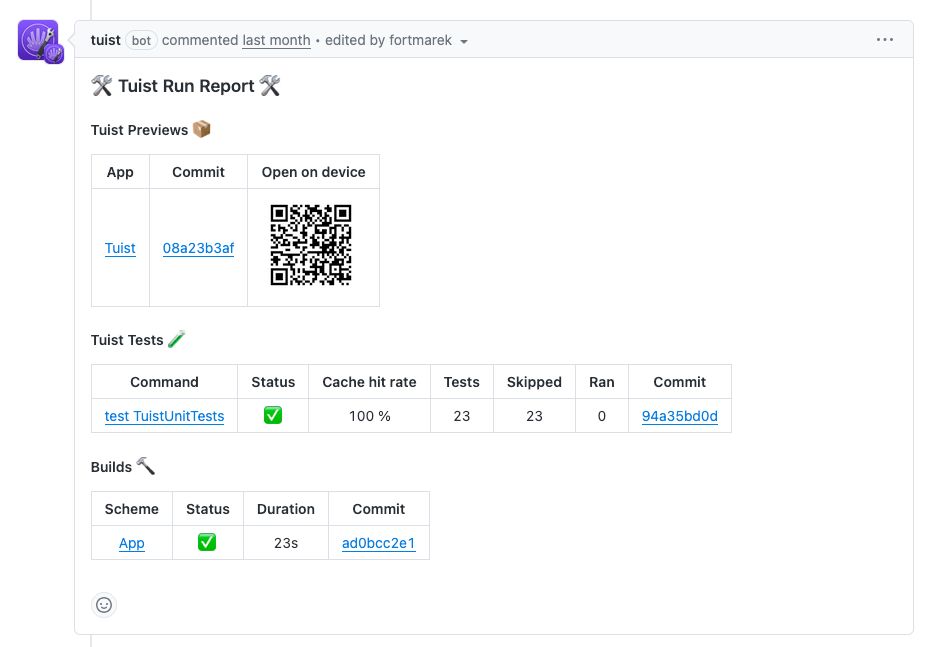Viewport: 931px width, 647px height.
Task: Open commit ad0bcc2e1 link
Action: click(x=378, y=543)
